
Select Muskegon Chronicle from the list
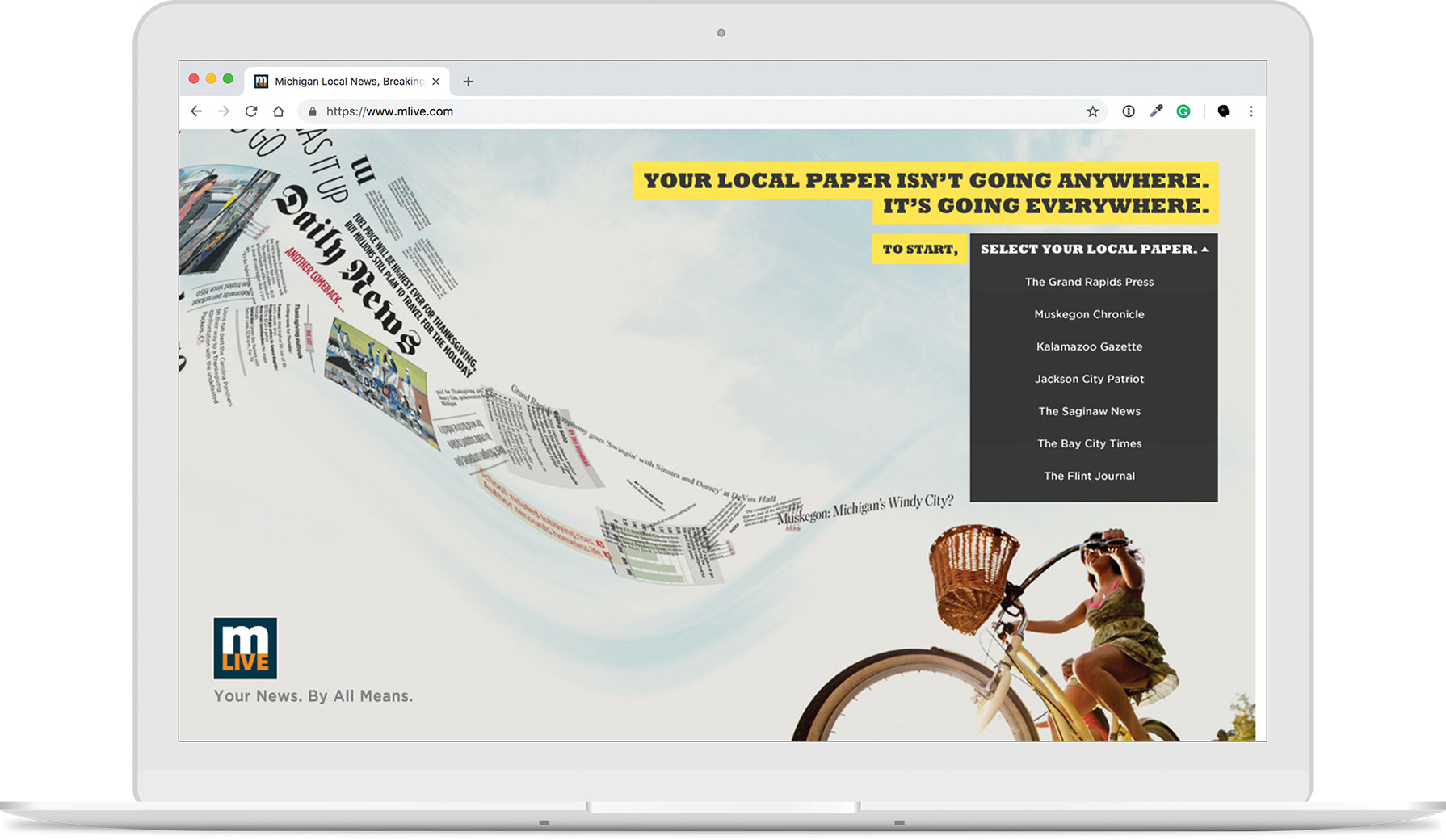(1089, 314)
